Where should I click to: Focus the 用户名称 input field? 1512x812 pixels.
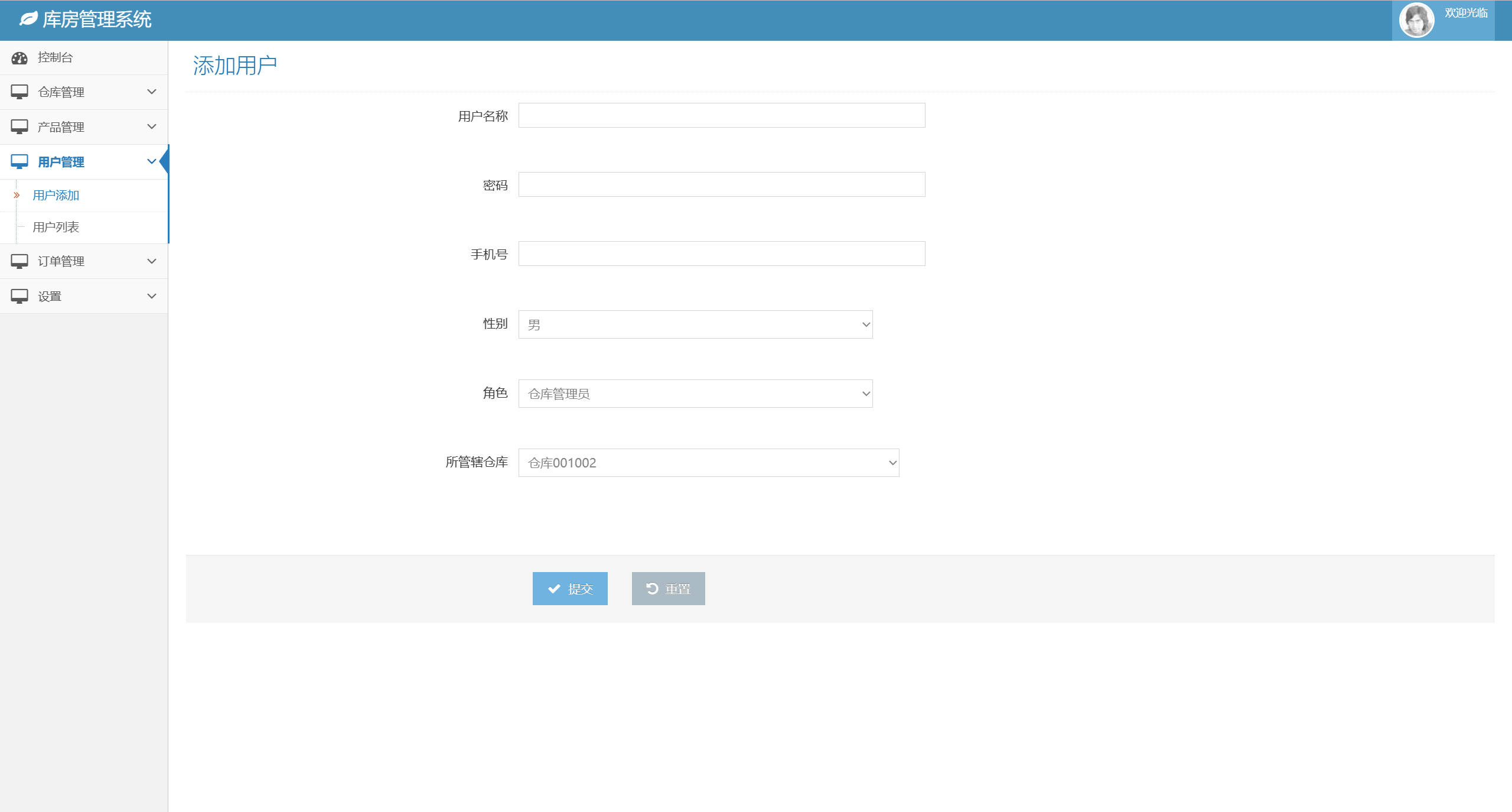coord(721,116)
